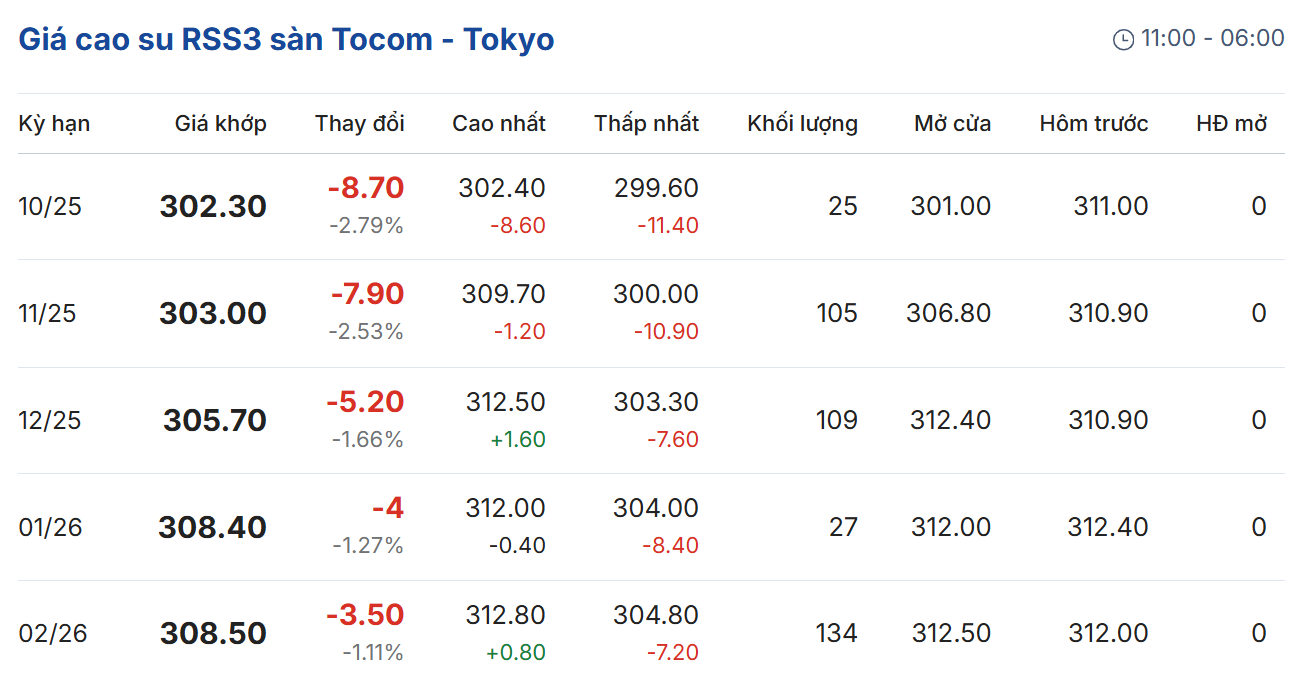
Task: Select the 10/25 contract term row
Action: coord(50,207)
